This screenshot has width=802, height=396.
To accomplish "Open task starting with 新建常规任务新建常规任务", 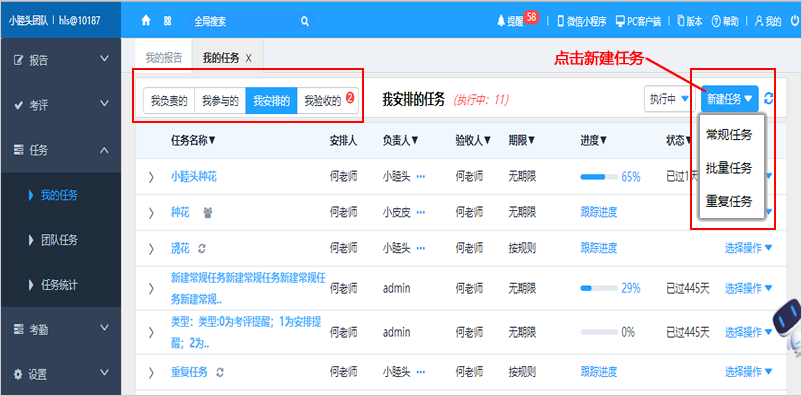I will 248,288.
